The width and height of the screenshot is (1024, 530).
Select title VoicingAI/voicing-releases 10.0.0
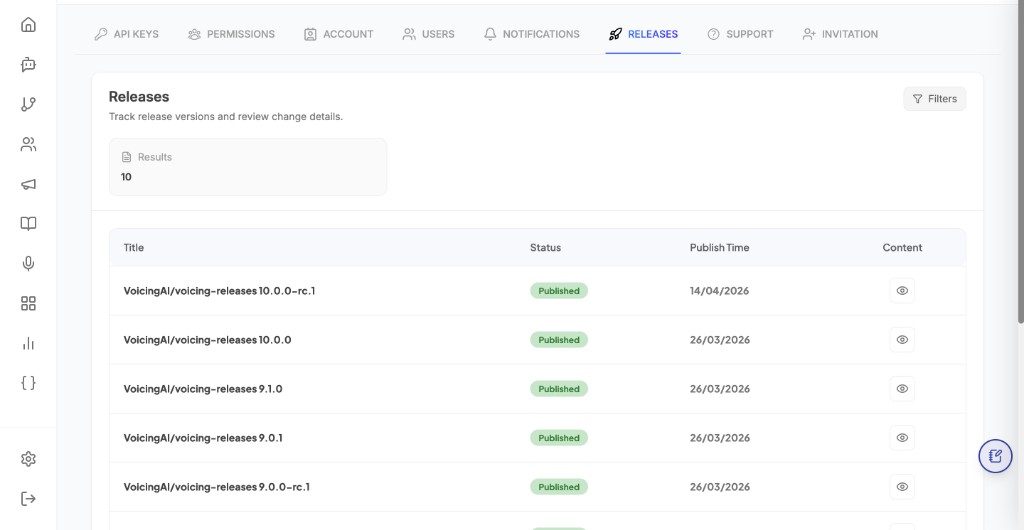207,340
